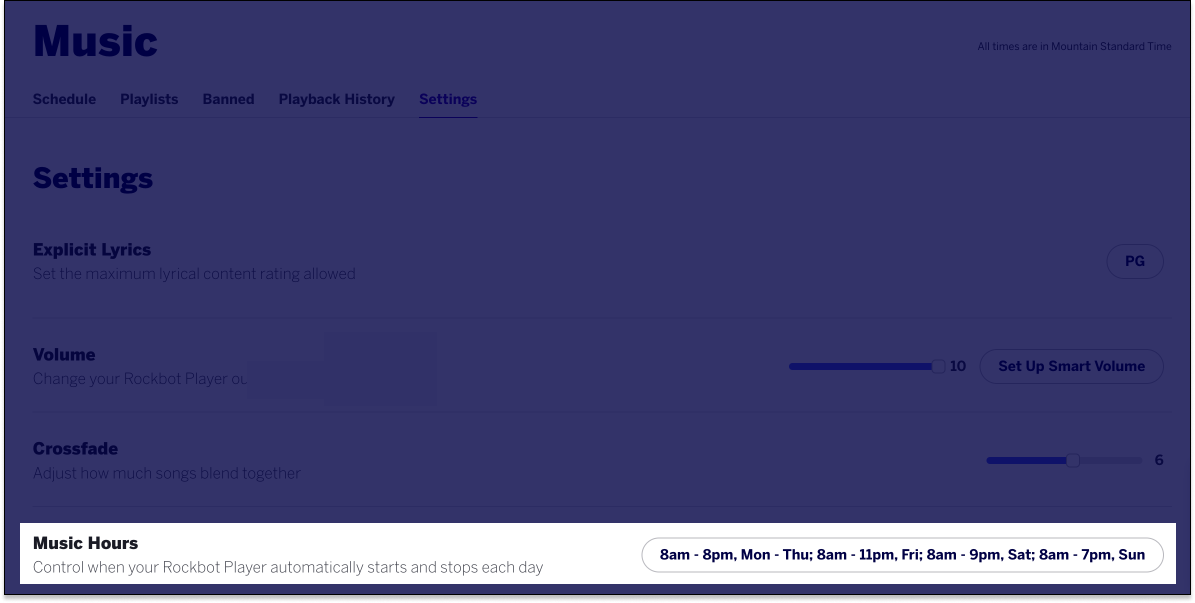Click the Volume slider handle
This screenshot has height=603, width=1195.
pyautogui.click(x=938, y=366)
